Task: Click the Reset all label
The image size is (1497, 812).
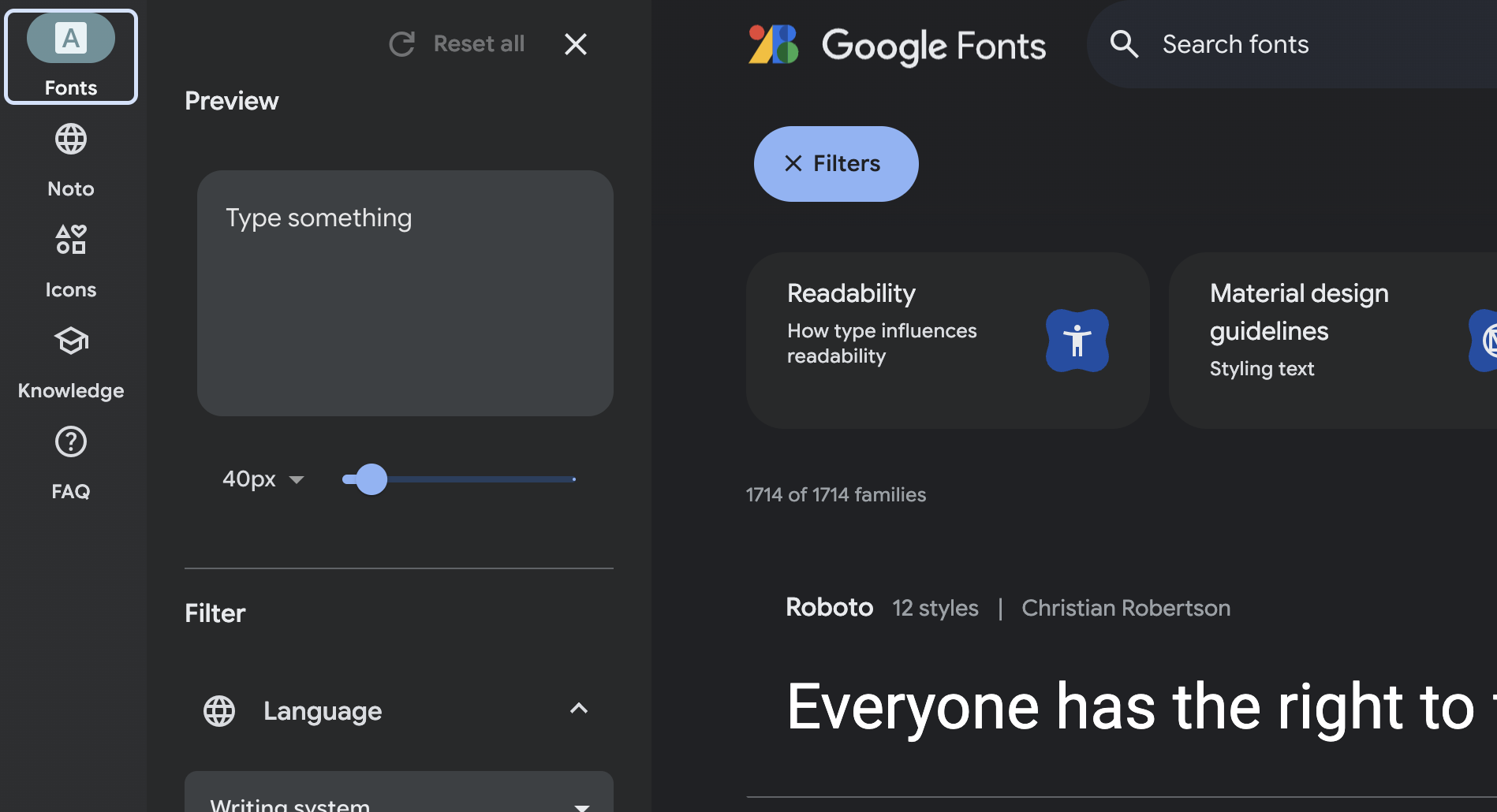Action: tap(479, 44)
